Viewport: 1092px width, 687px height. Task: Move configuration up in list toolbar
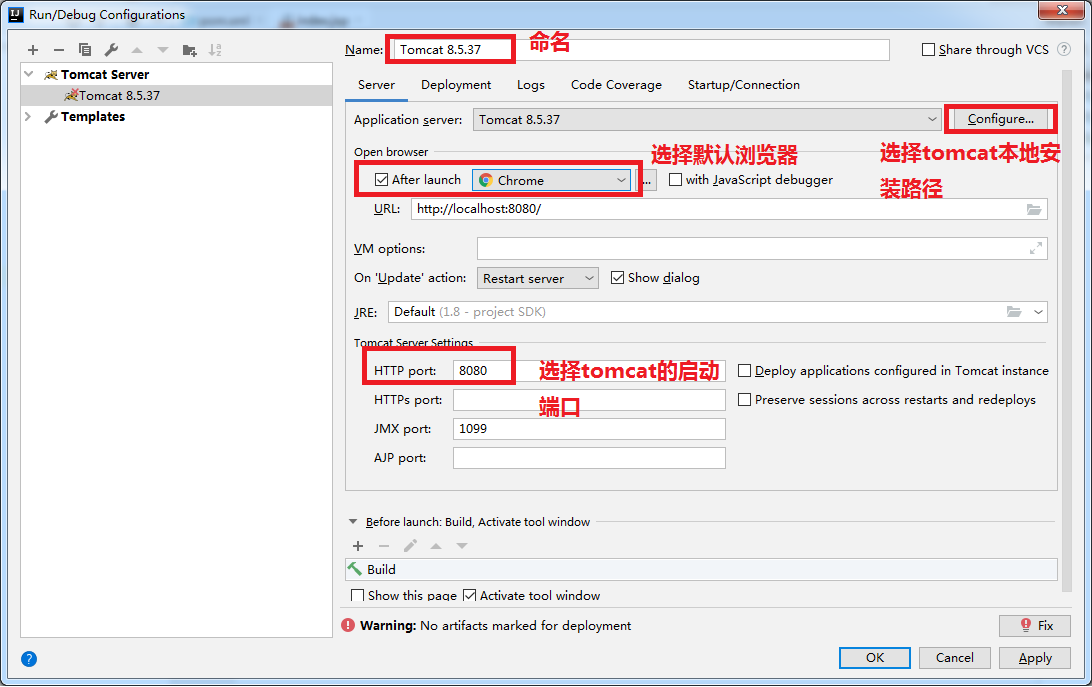(137, 49)
